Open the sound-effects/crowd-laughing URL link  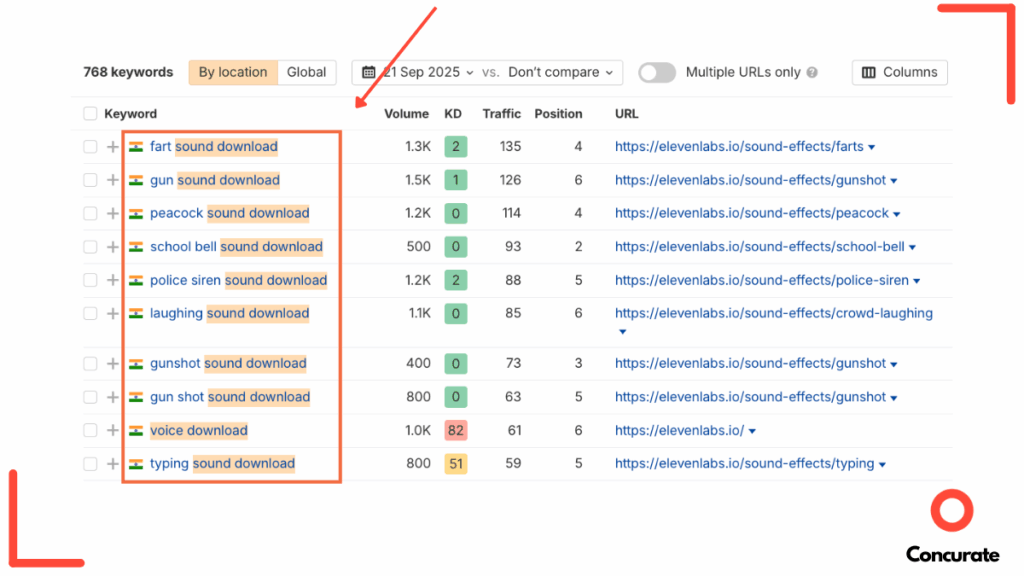click(x=774, y=313)
